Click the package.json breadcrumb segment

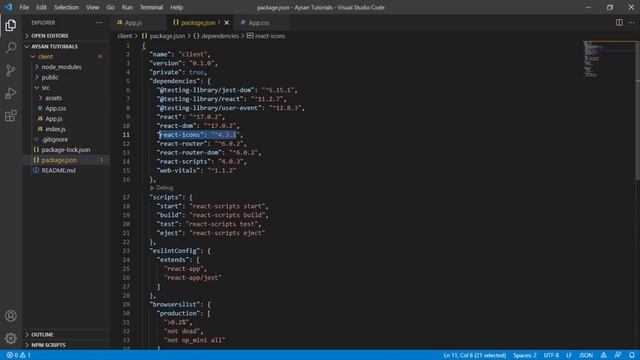tap(163, 36)
